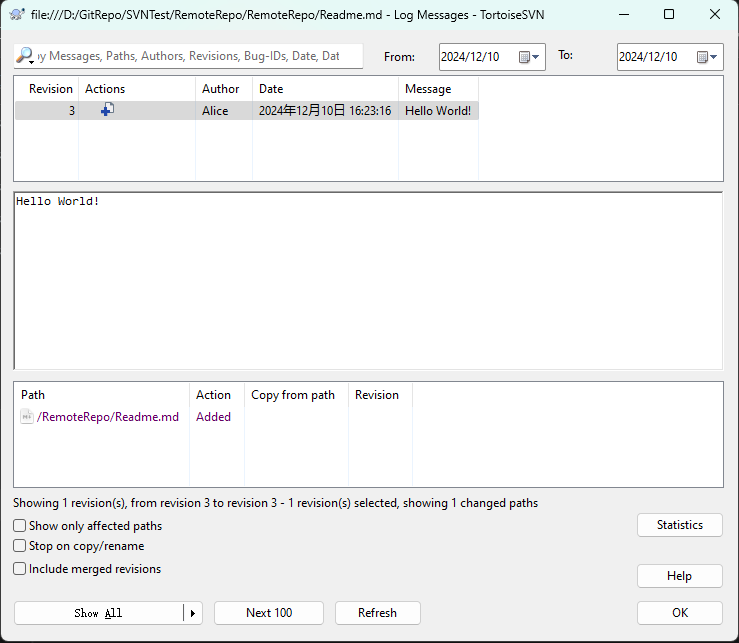Click author cell Alice
Viewport: 739px width, 643px height.
point(224,111)
